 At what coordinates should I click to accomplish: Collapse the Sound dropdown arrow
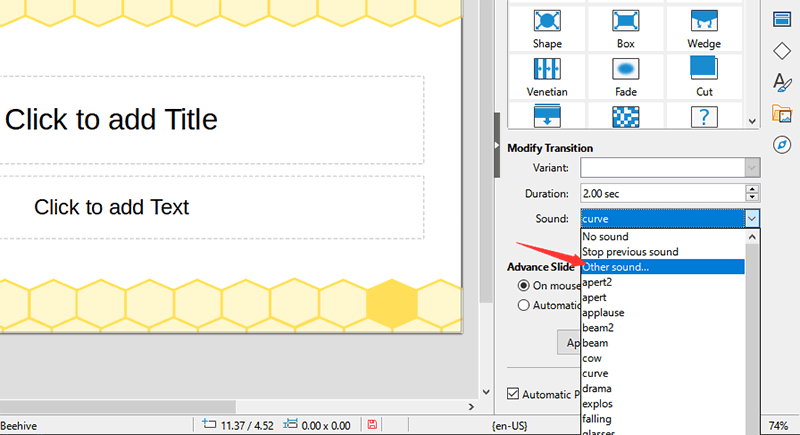[x=750, y=218]
